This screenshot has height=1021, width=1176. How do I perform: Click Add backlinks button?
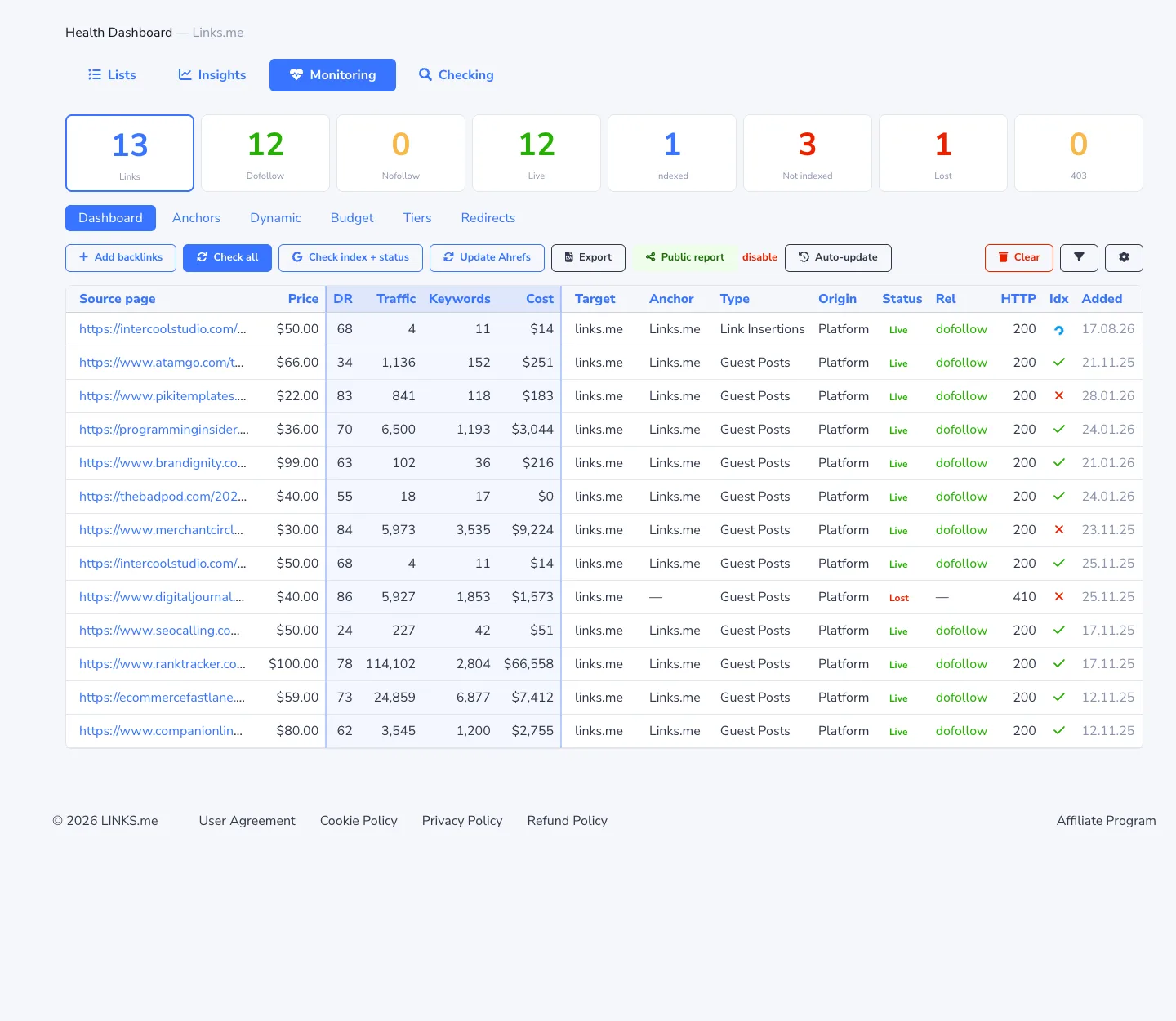point(121,257)
